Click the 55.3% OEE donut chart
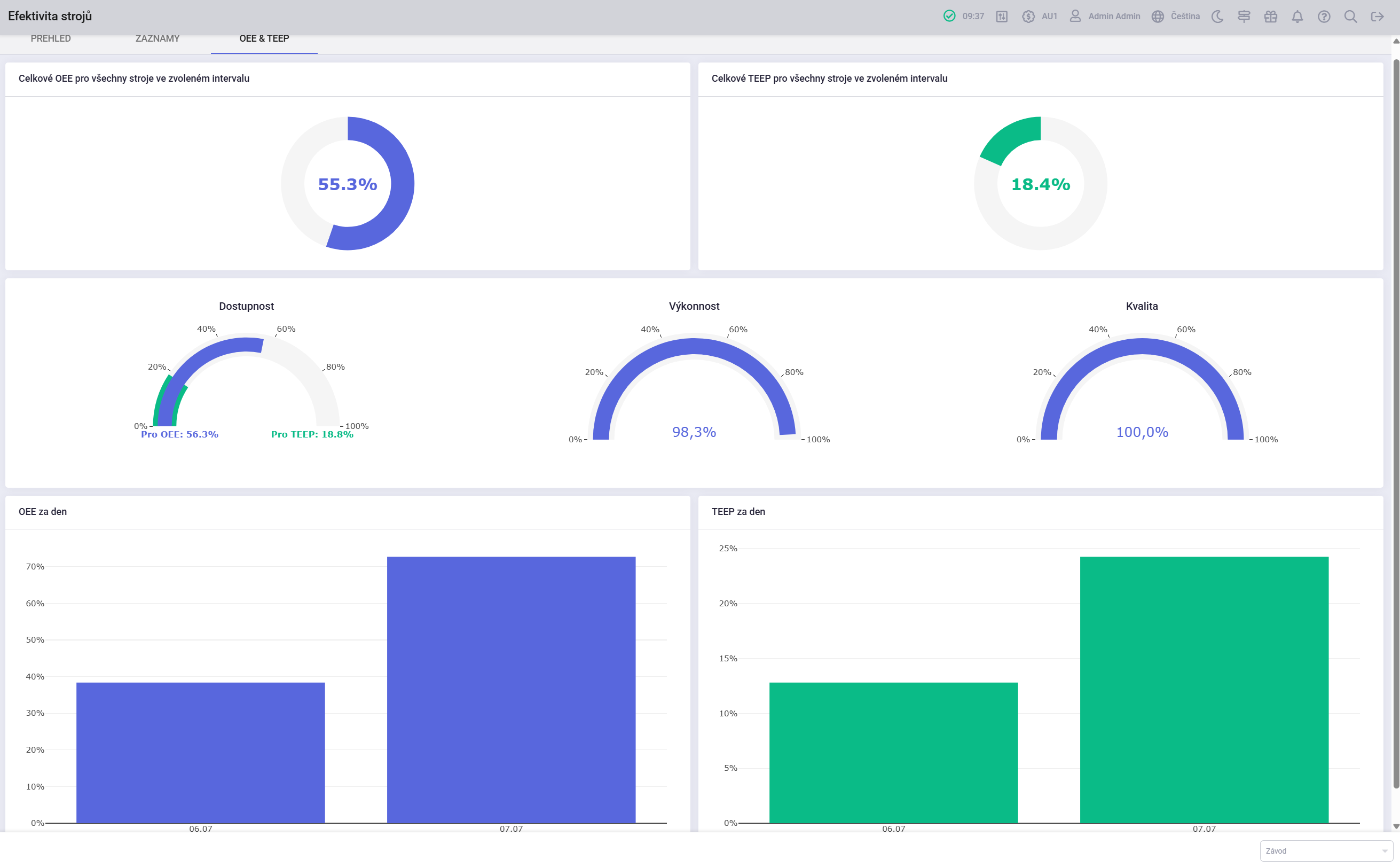1400x867 pixels. pos(348,183)
